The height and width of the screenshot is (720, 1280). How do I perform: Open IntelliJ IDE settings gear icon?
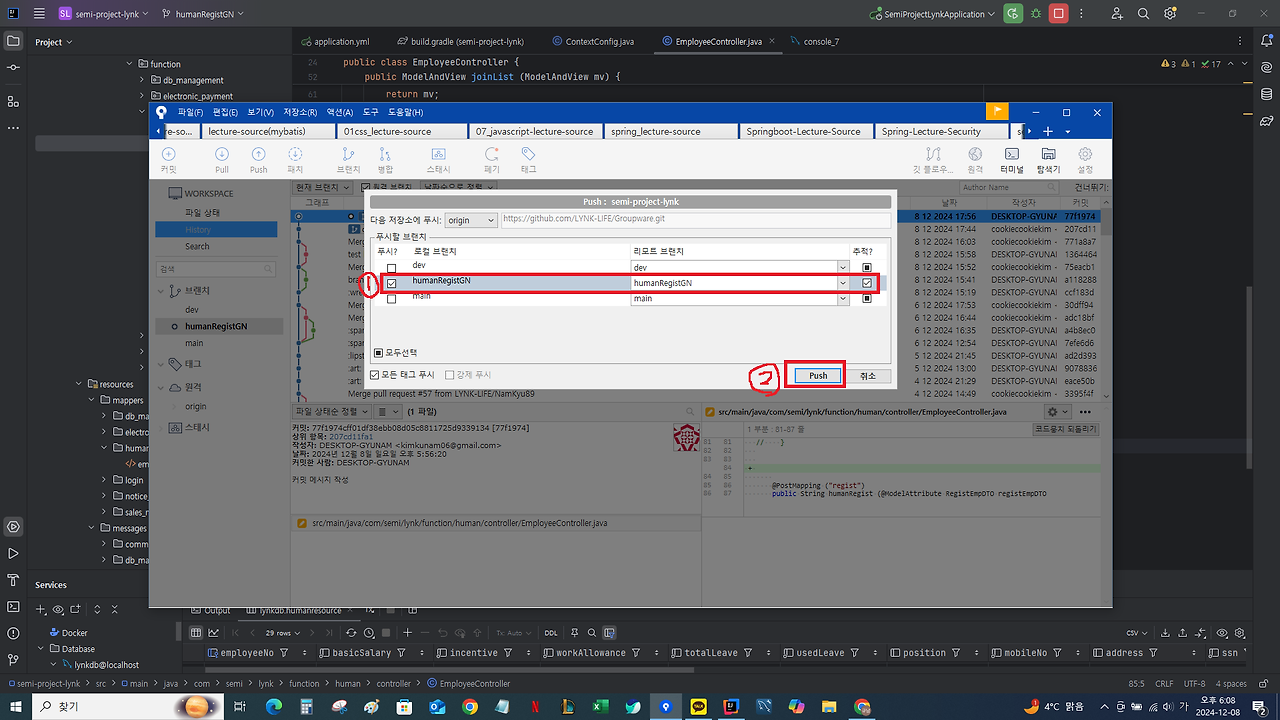pos(1169,14)
